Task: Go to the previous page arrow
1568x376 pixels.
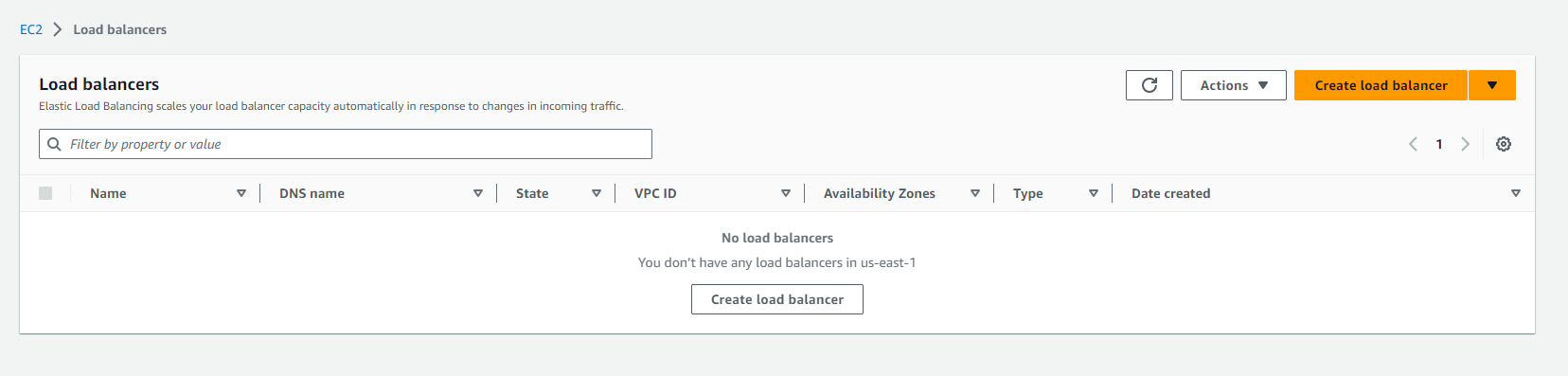Action: 1413,144
